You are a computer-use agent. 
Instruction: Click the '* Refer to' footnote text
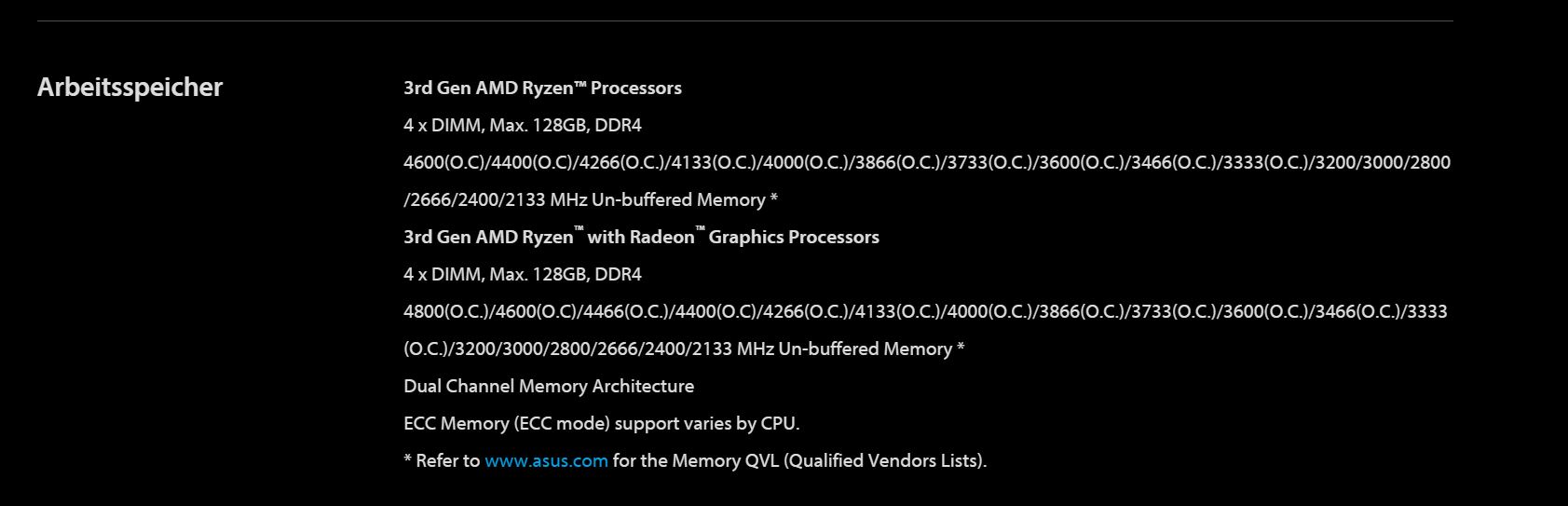[442, 460]
